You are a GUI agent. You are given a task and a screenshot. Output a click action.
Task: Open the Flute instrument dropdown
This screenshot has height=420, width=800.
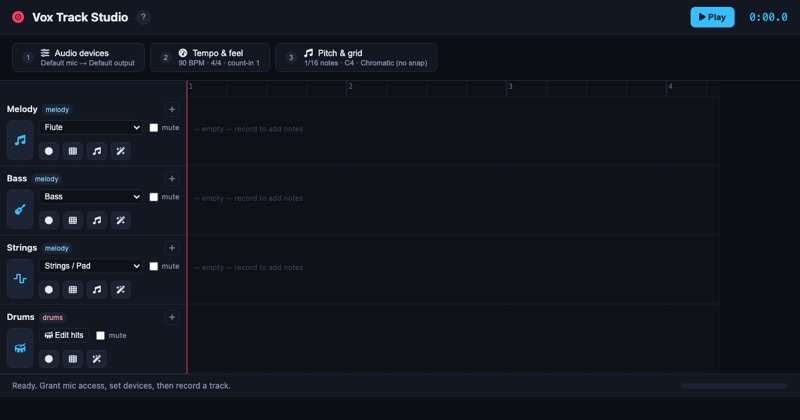point(91,128)
